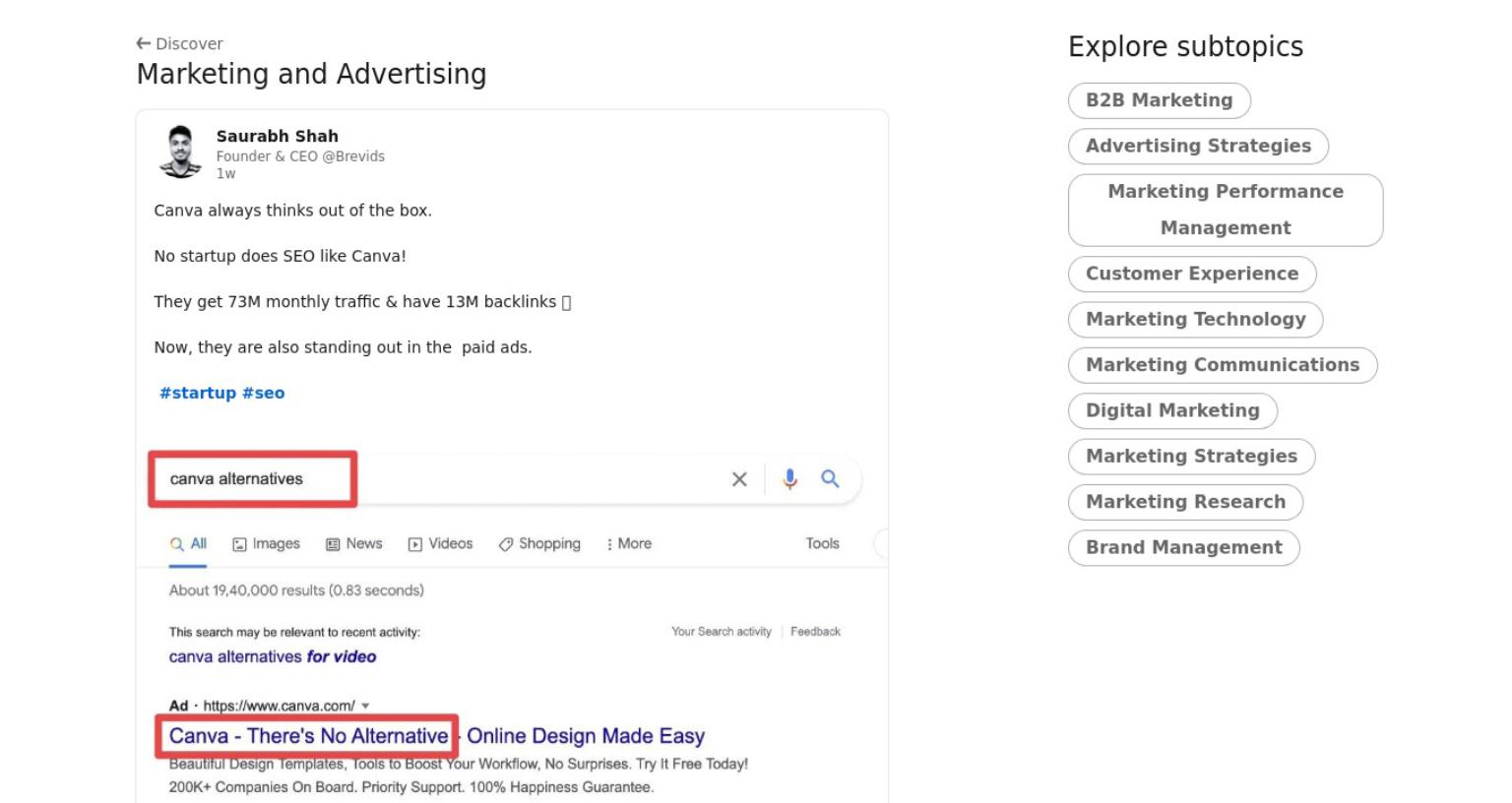
Task: Click the microphone voice search icon
Action: tap(789, 479)
